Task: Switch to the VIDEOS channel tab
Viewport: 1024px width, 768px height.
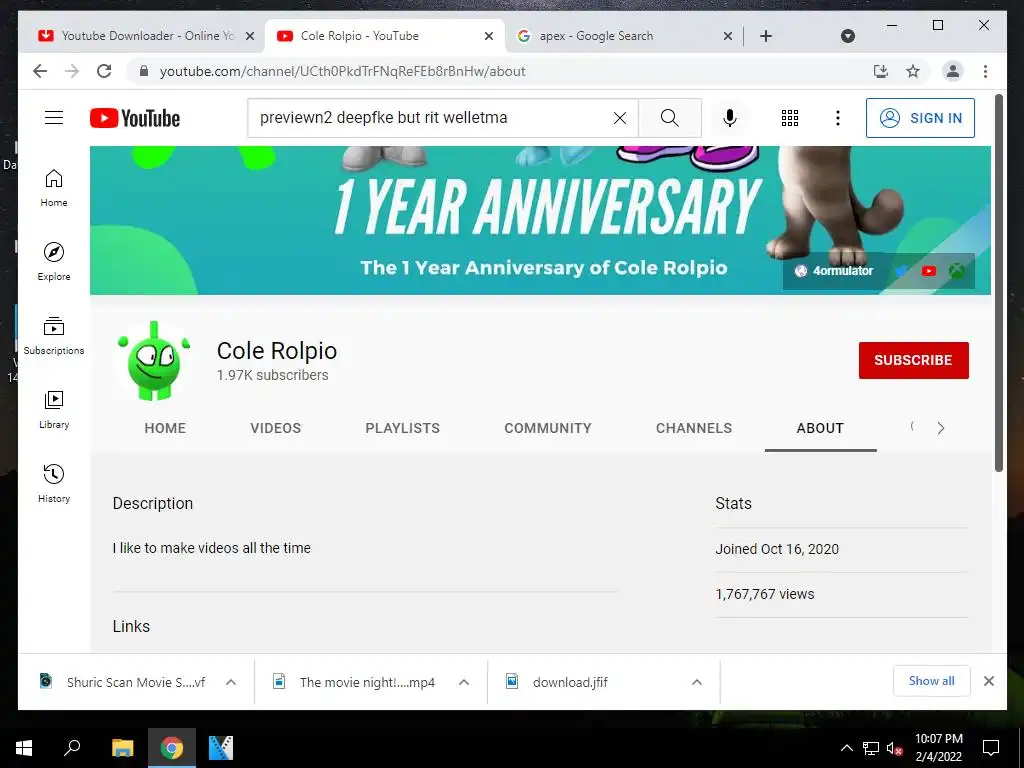Action: (x=276, y=428)
